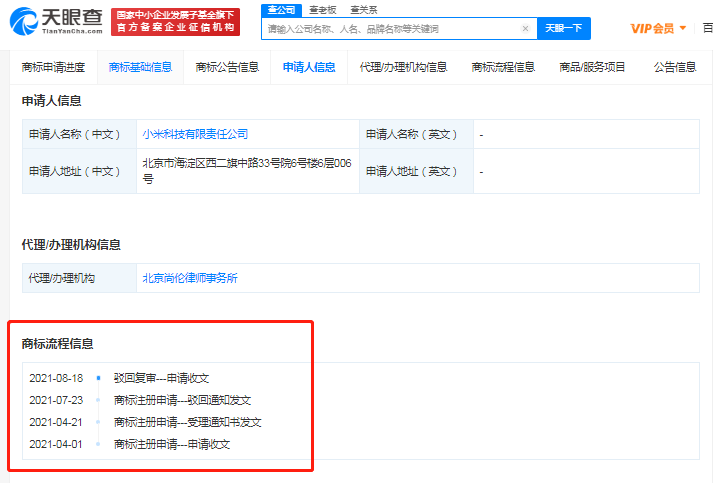Click the 代理/办理机构 label cell
This screenshot has width=713, height=483.
point(80,278)
